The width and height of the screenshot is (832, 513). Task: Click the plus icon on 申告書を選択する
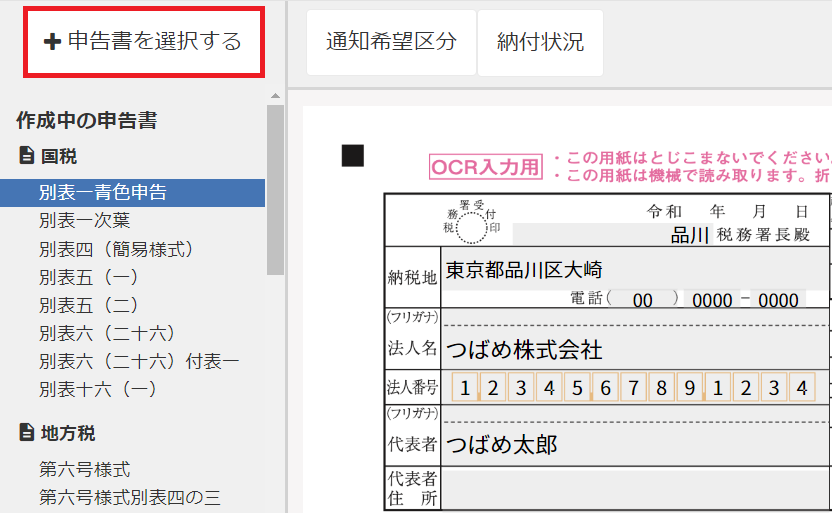click(x=53, y=41)
